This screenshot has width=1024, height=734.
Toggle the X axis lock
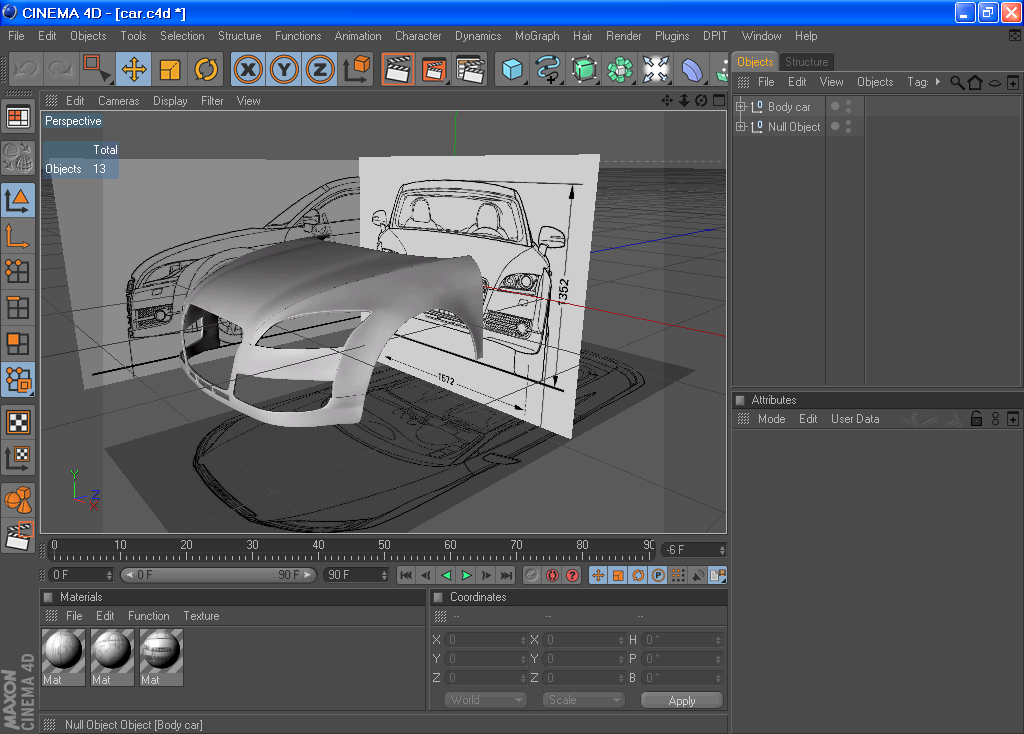coord(248,69)
